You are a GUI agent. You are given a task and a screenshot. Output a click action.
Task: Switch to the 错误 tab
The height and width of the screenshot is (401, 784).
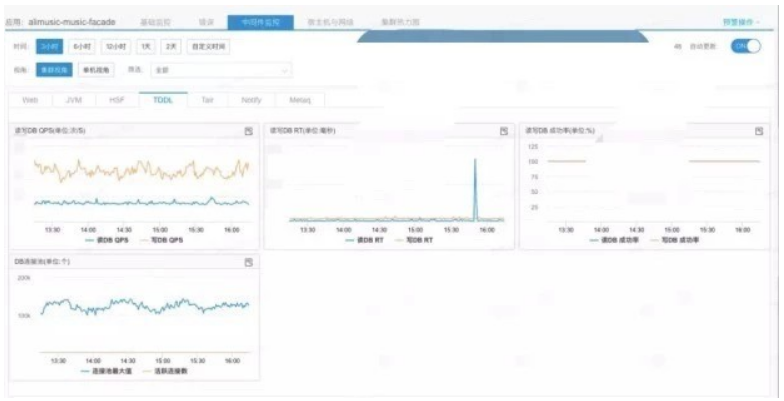point(206,22)
